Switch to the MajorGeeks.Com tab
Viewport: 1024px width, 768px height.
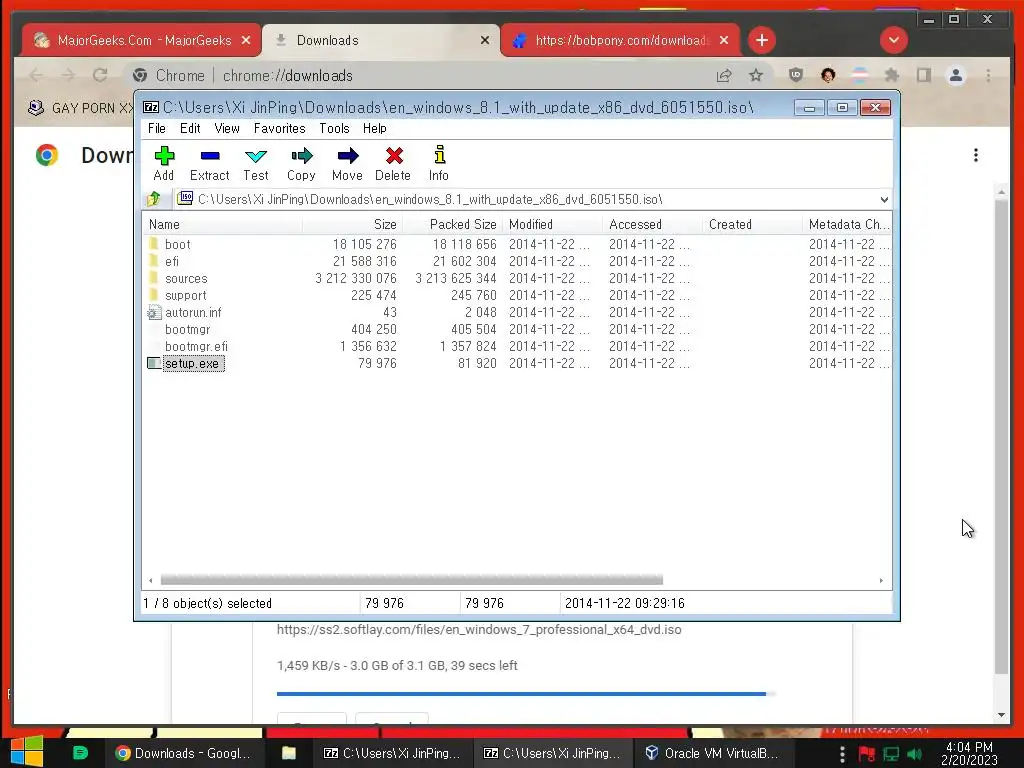141,40
